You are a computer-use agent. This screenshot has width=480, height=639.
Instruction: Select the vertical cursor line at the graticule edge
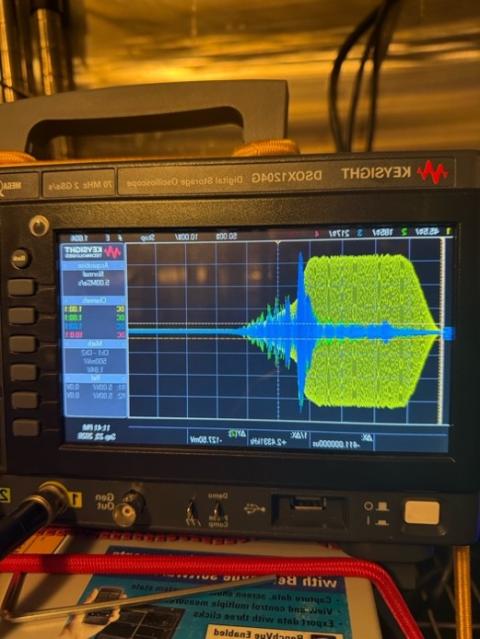click(x=441, y=330)
